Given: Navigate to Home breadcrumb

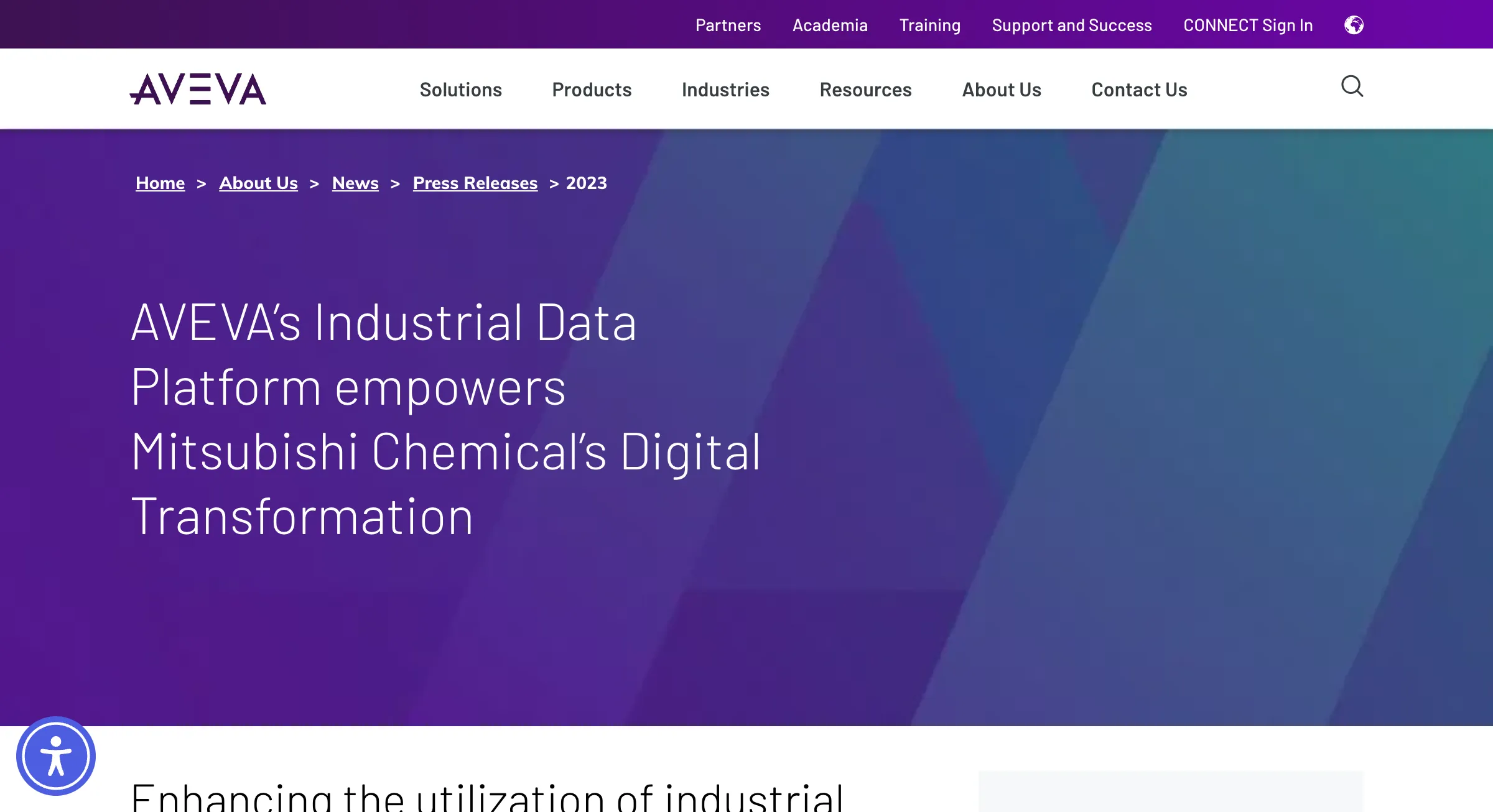Looking at the screenshot, I should point(160,183).
